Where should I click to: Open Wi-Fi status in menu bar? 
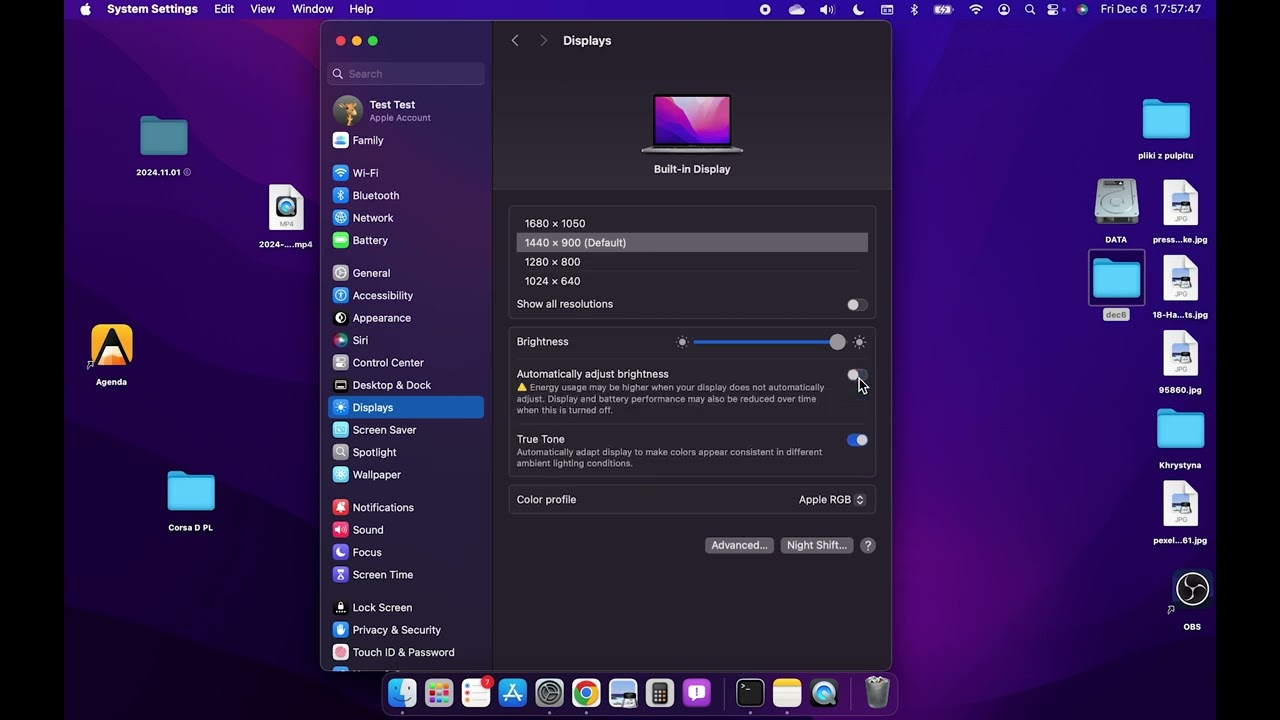click(976, 9)
